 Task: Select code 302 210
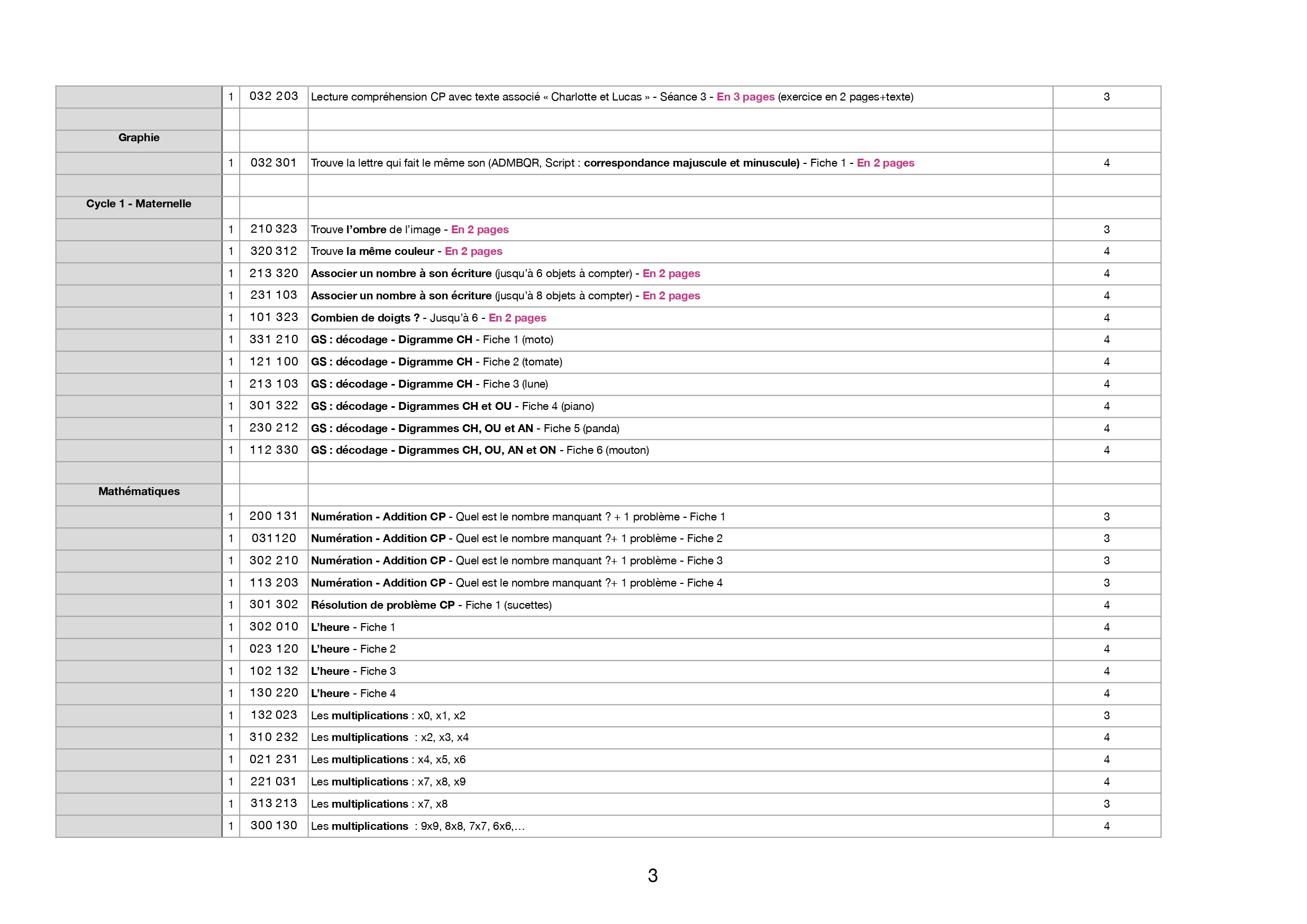click(x=274, y=560)
